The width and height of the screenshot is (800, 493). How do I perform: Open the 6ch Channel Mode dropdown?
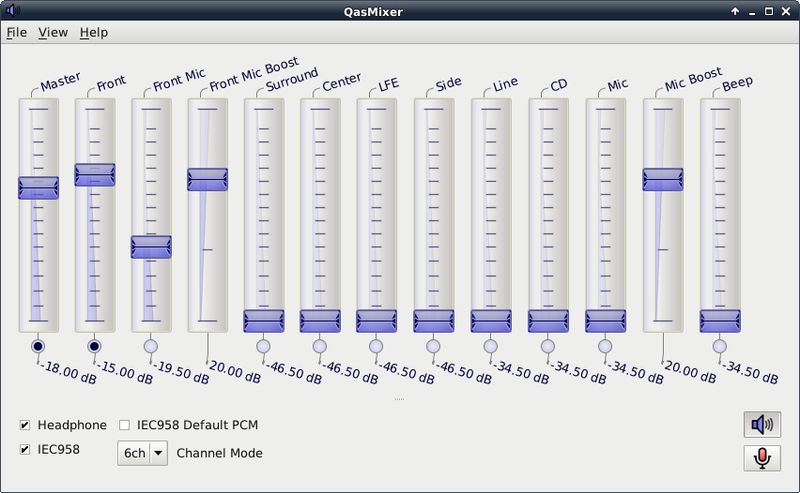(142, 453)
